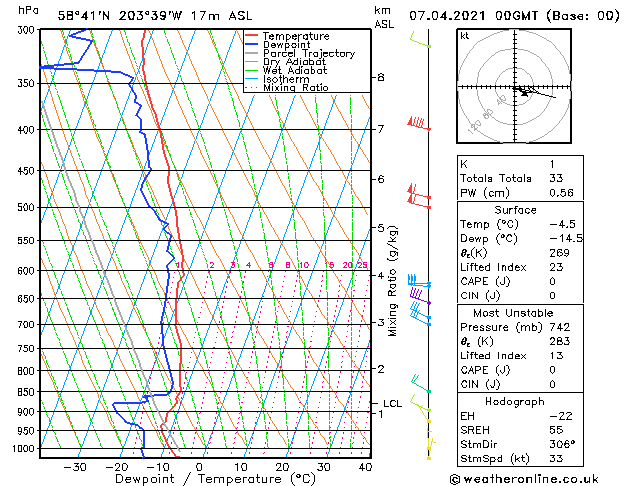
Task: Click the red wind barb near 400 hPa
Action: 419,123
